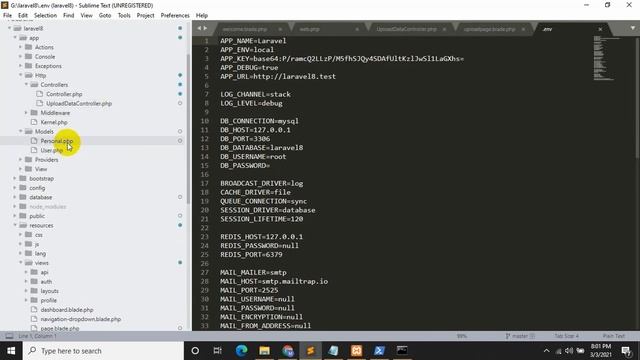Select the layouts folder under views
Viewport: 640px width, 360px height.
(49, 291)
